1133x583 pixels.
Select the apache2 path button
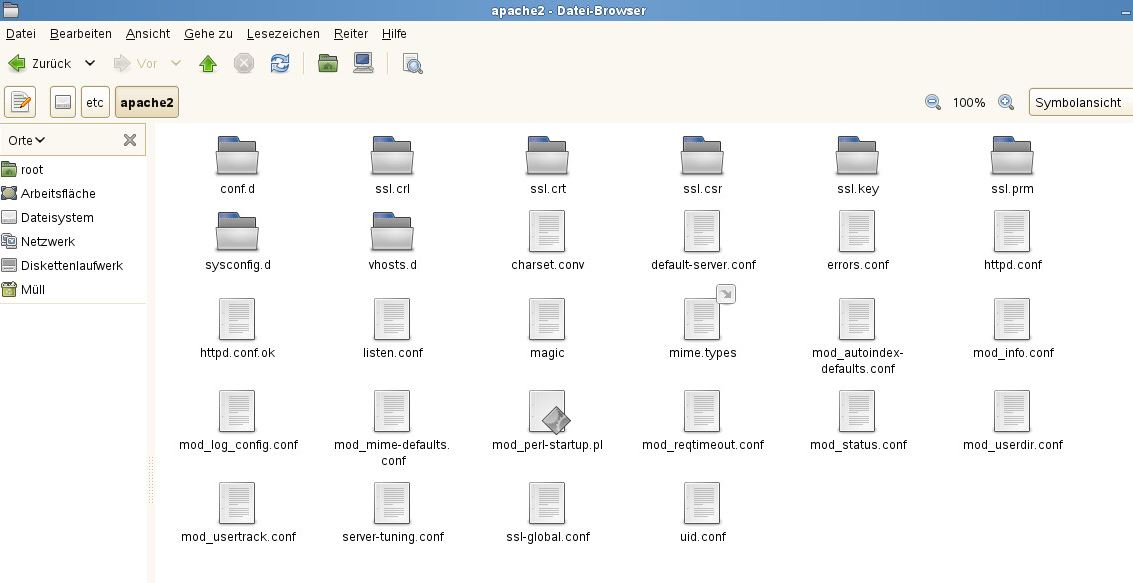point(147,102)
